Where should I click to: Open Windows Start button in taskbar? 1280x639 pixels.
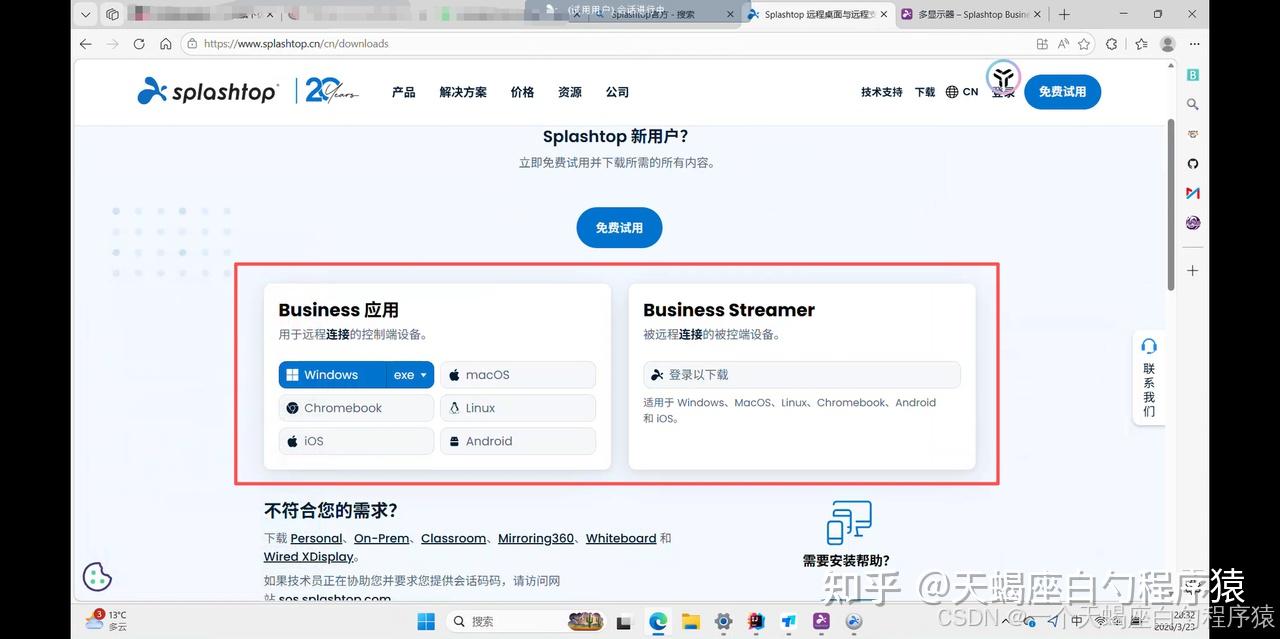tap(426, 621)
